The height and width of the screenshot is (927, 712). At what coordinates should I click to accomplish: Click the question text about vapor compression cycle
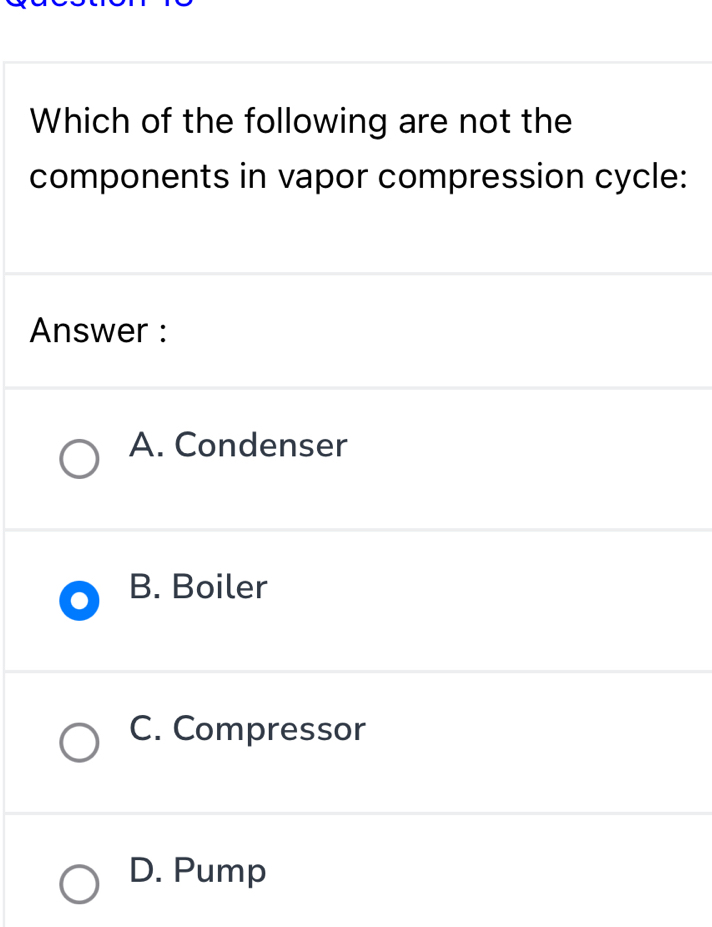tap(355, 148)
